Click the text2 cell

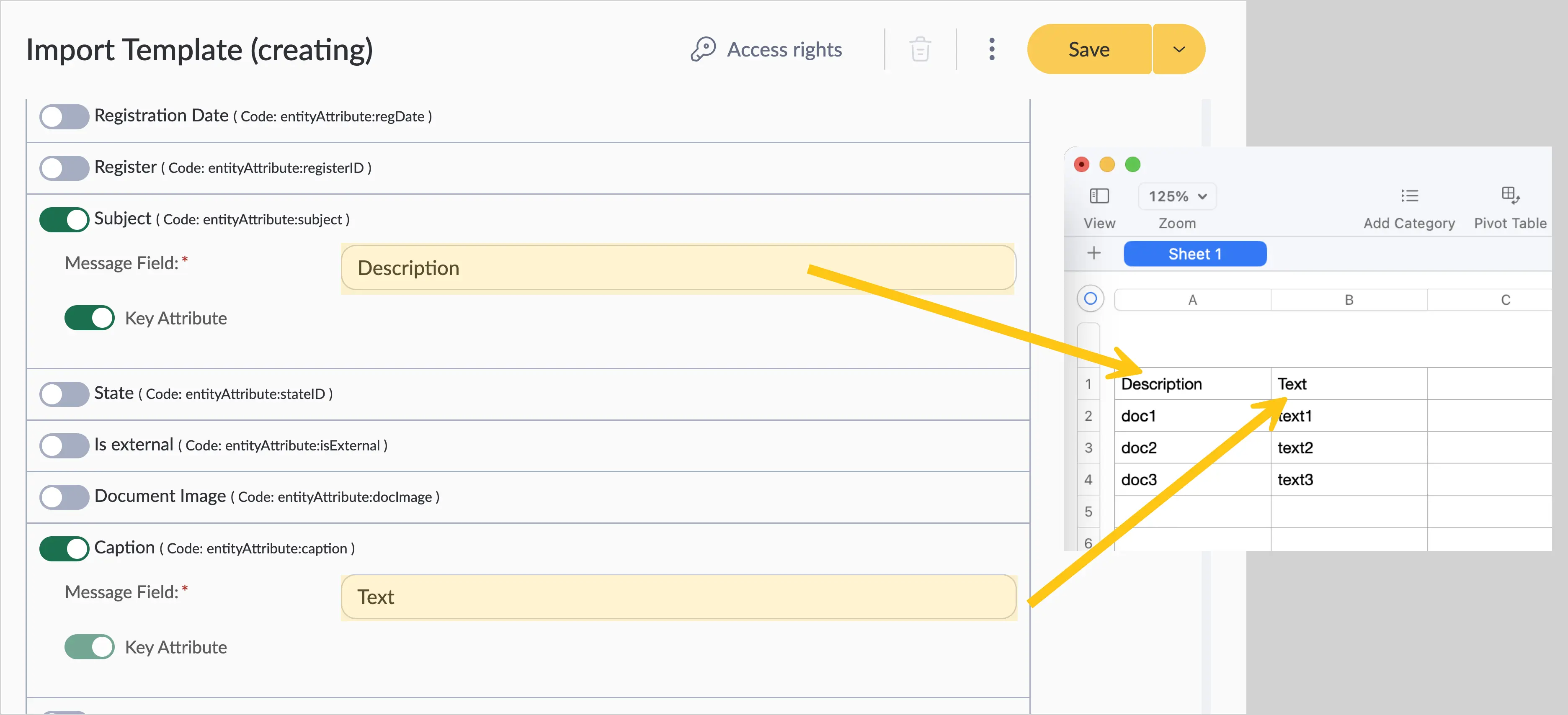tap(1349, 448)
